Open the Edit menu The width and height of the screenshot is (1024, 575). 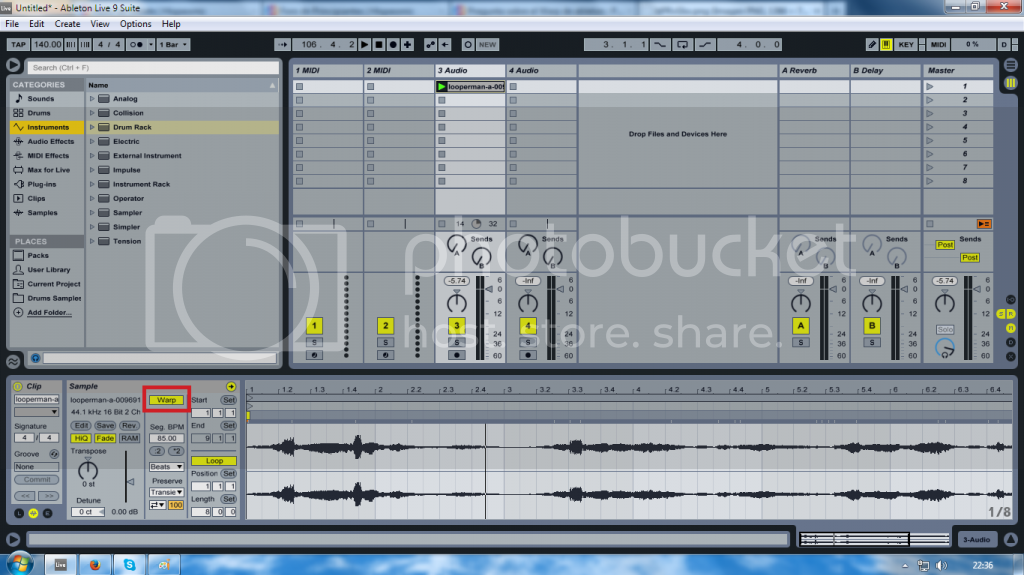tap(37, 24)
